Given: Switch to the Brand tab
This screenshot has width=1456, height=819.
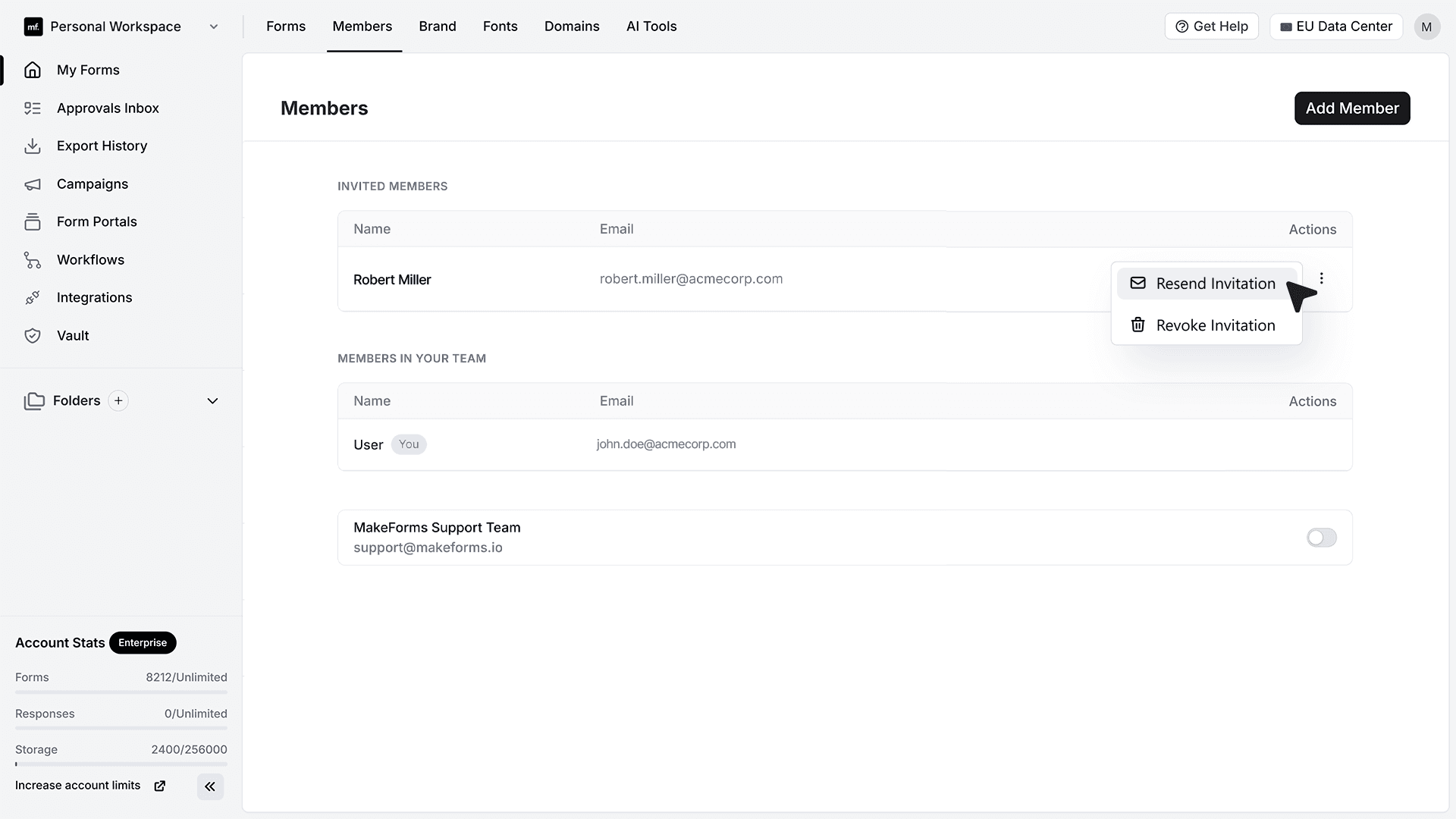Looking at the screenshot, I should (438, 27).
